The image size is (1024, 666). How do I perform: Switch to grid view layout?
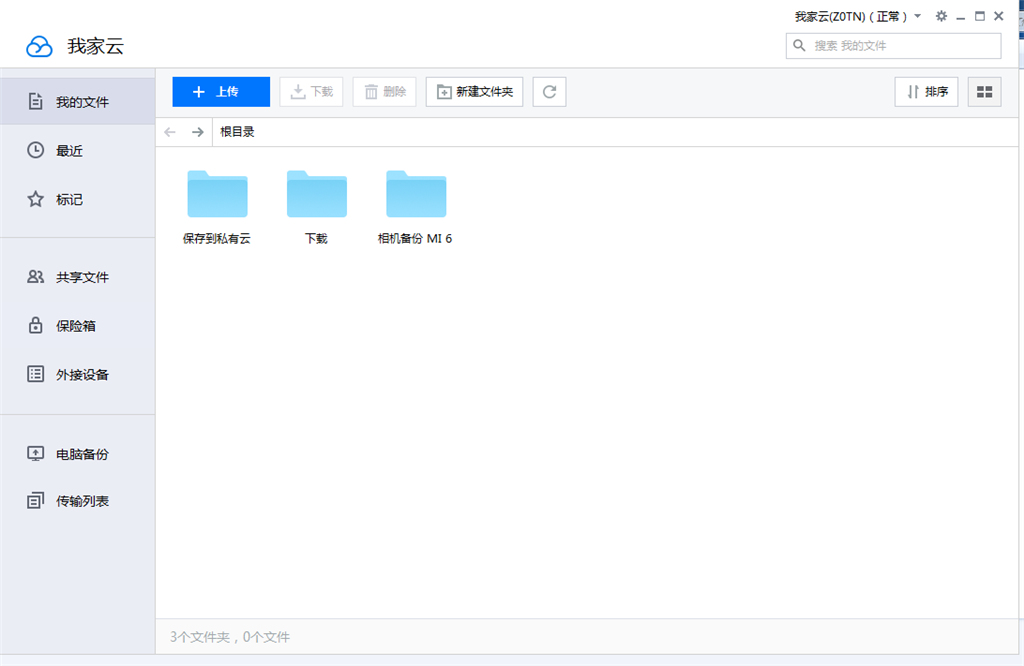[x=984, y=91]
